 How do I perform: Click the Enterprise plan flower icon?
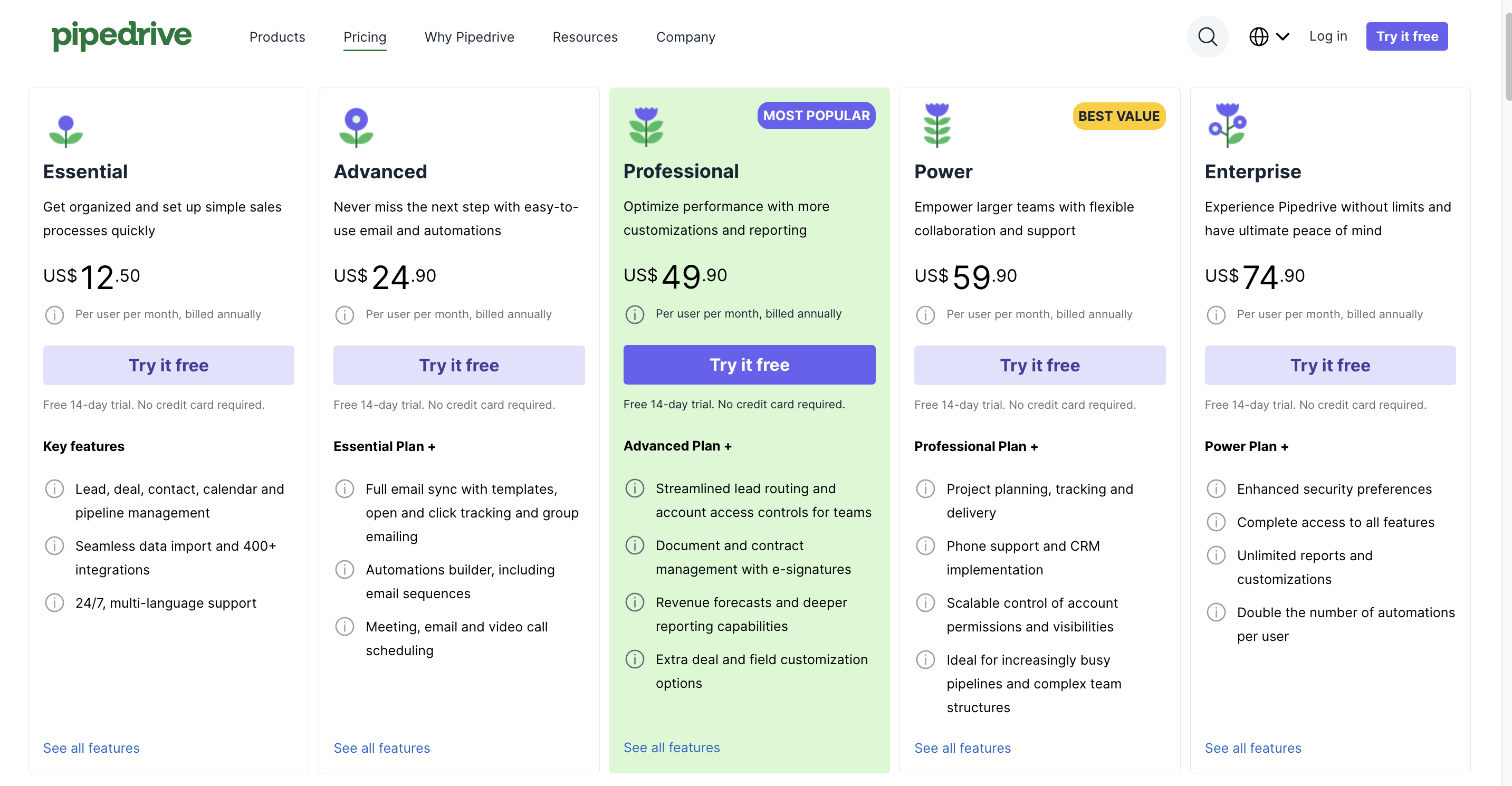pos(1227,125)
